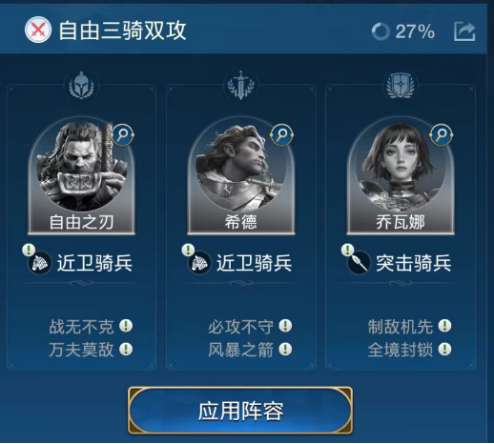Select the 风暴之箭 skill label

(x=241, y=350)
